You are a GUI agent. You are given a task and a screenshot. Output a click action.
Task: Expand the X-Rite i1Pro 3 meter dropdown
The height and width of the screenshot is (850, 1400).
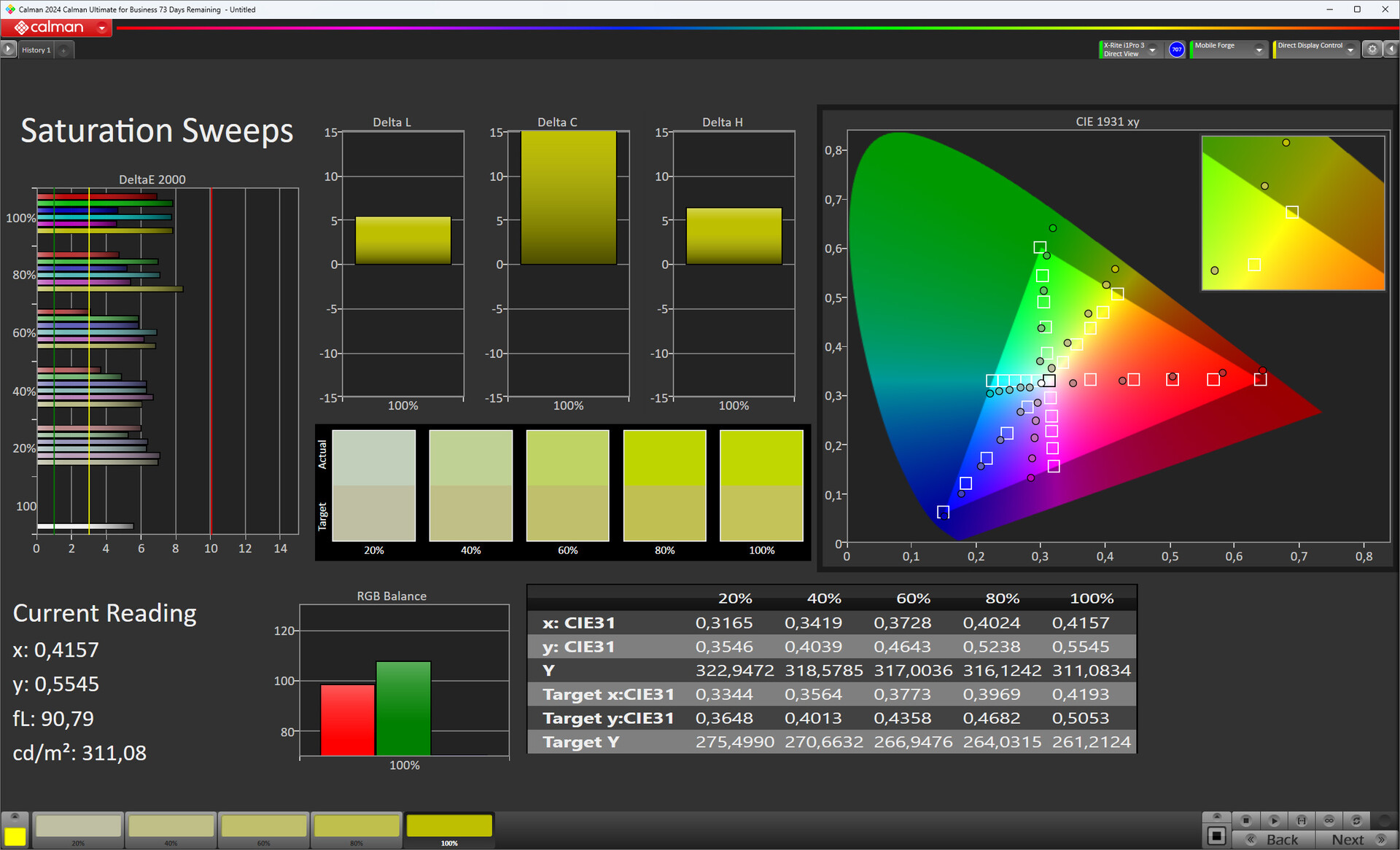click(x=1152, y=50)
